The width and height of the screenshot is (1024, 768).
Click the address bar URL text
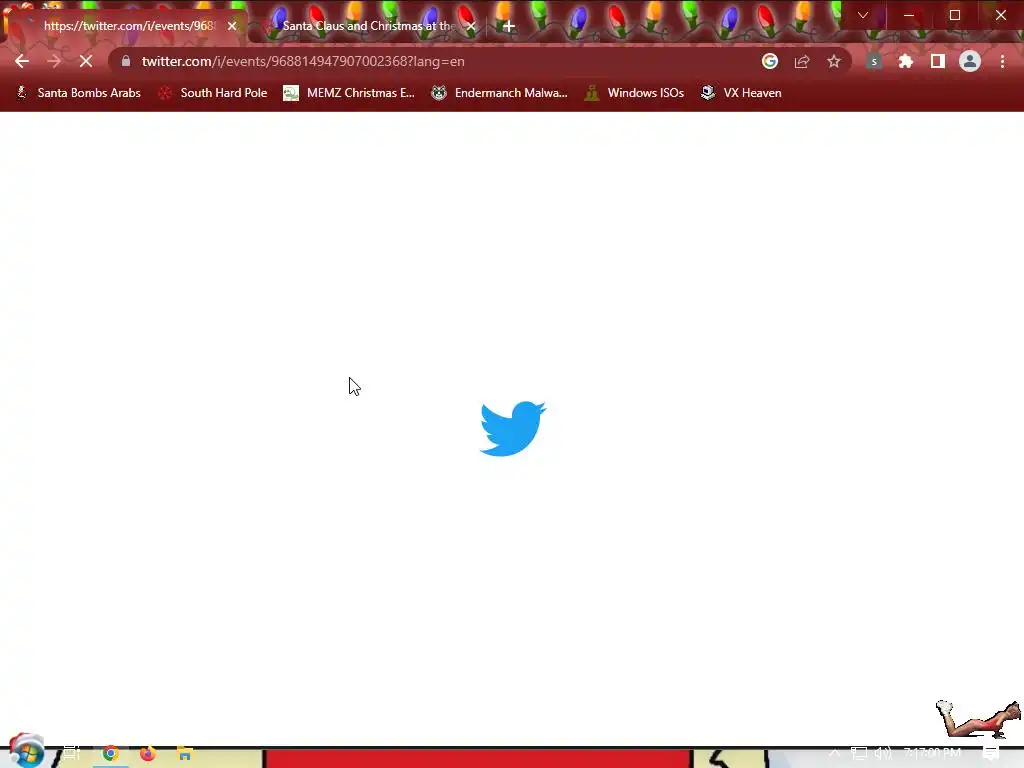click(x=303, y=61)
